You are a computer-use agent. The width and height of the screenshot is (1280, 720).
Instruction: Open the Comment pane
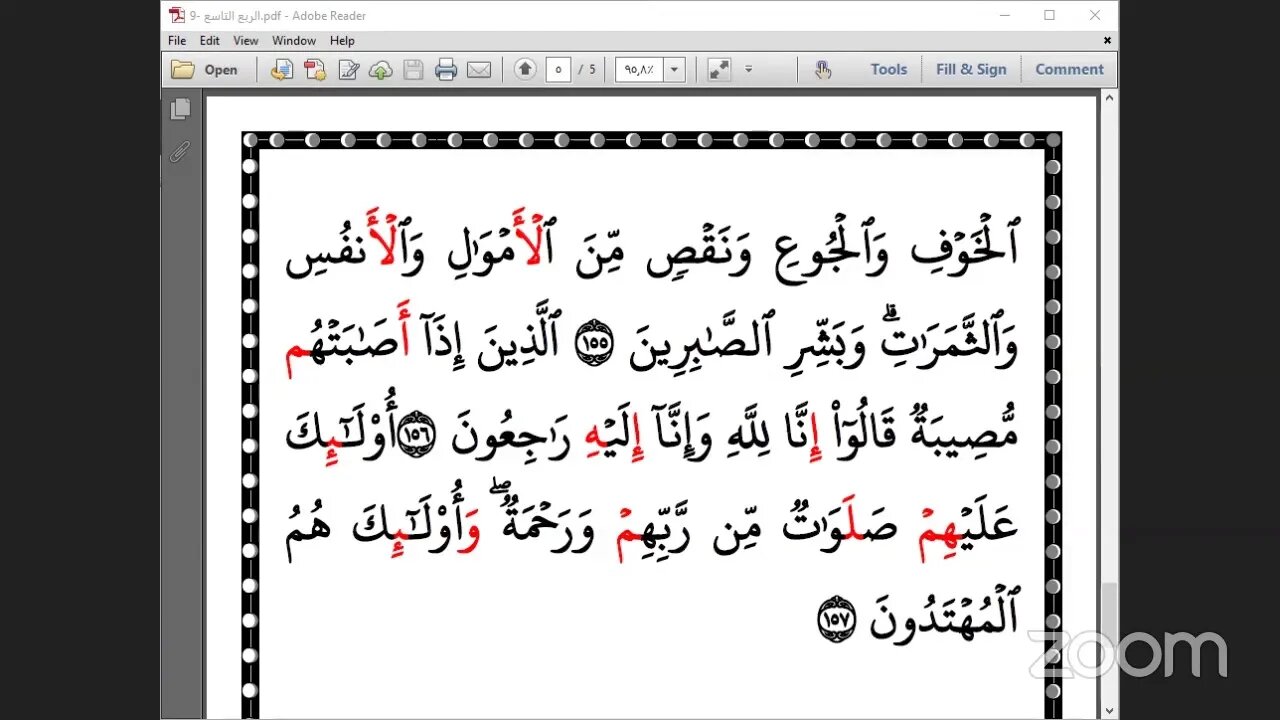1069,69
